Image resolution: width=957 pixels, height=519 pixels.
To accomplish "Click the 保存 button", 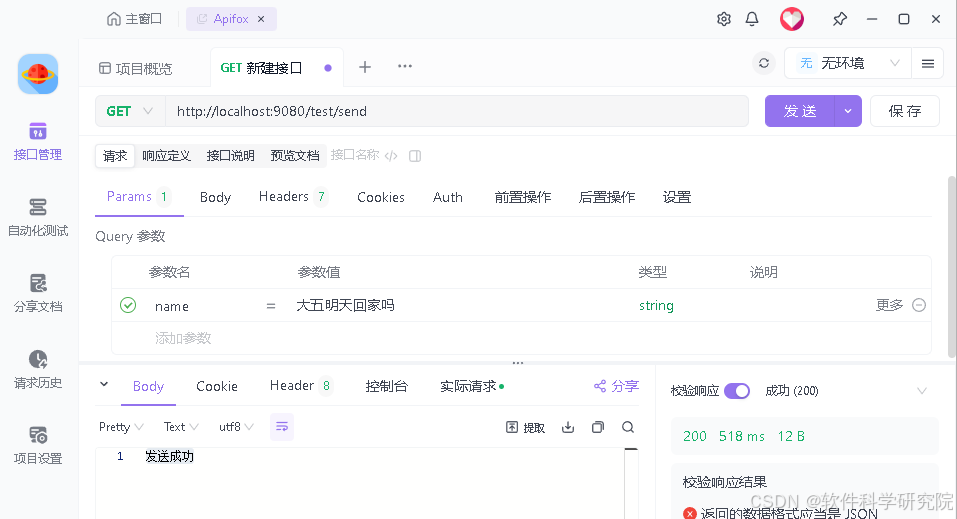I will tap(904, 111).
